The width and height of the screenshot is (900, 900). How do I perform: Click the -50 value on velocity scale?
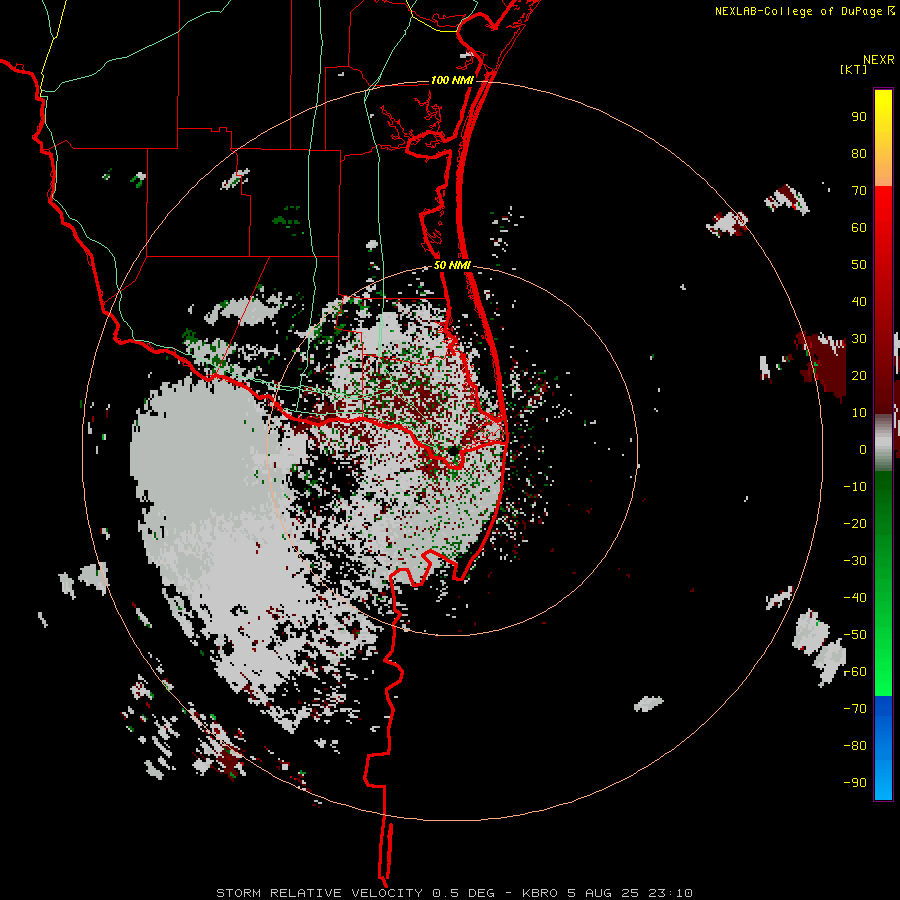click(855, 635)
